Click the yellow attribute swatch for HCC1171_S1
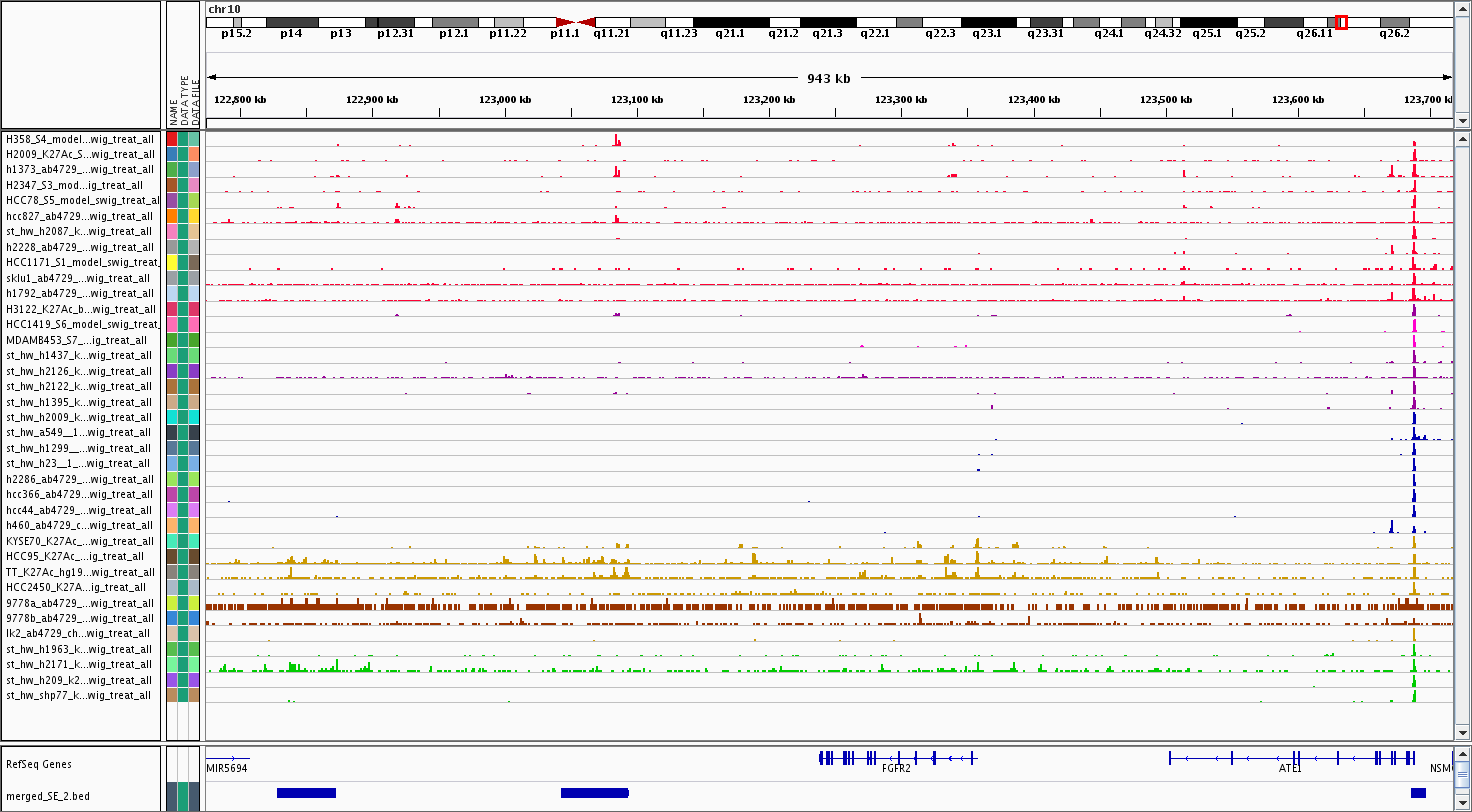The width and height of the screenshot is (1472, 812). [172, 262]
